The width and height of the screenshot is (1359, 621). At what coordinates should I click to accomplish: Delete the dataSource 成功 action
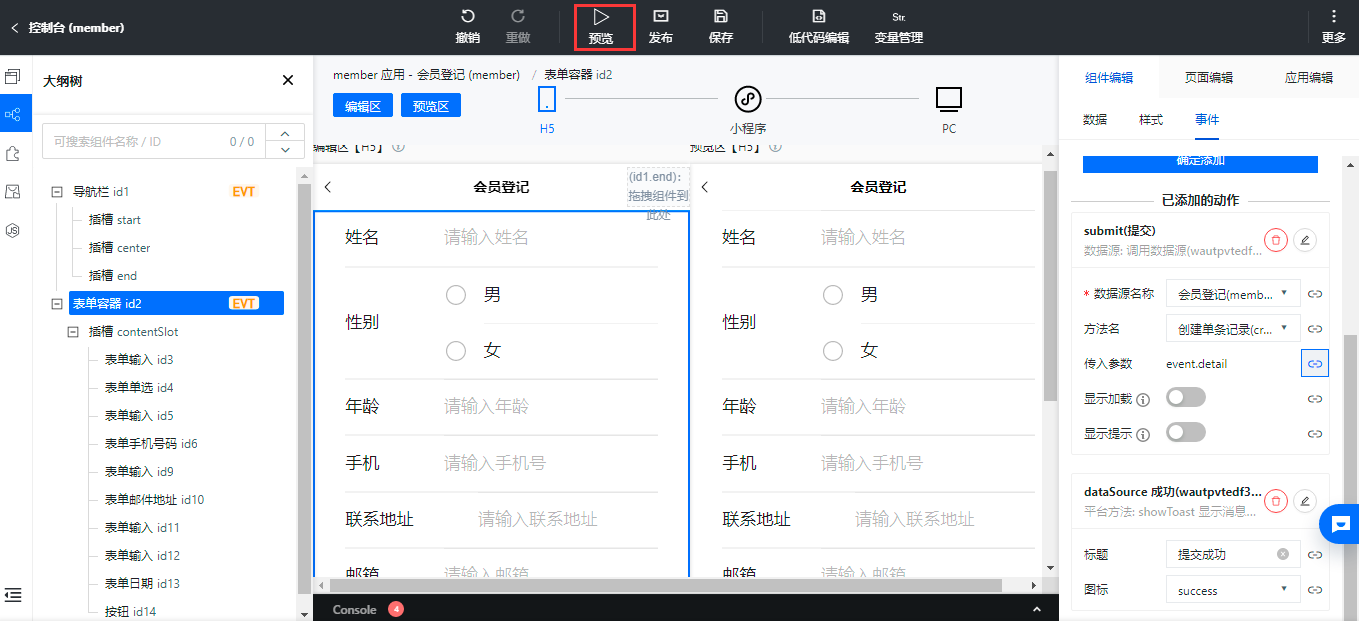pos(1275,500)
